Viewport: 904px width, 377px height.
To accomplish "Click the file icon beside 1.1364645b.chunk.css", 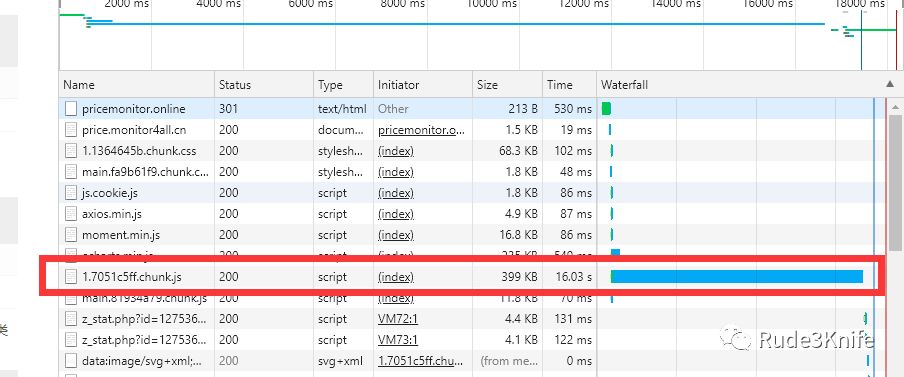I will [70, 151].
